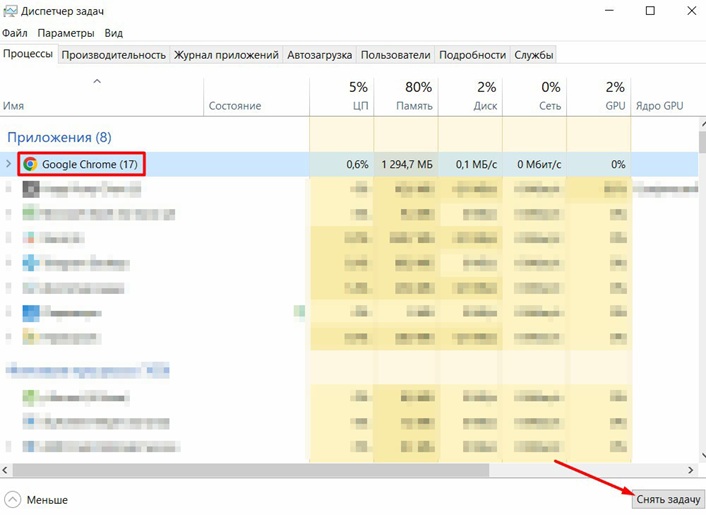Switch to the Подробности tab
706x515 pixels.
click(x=472, y=55)
